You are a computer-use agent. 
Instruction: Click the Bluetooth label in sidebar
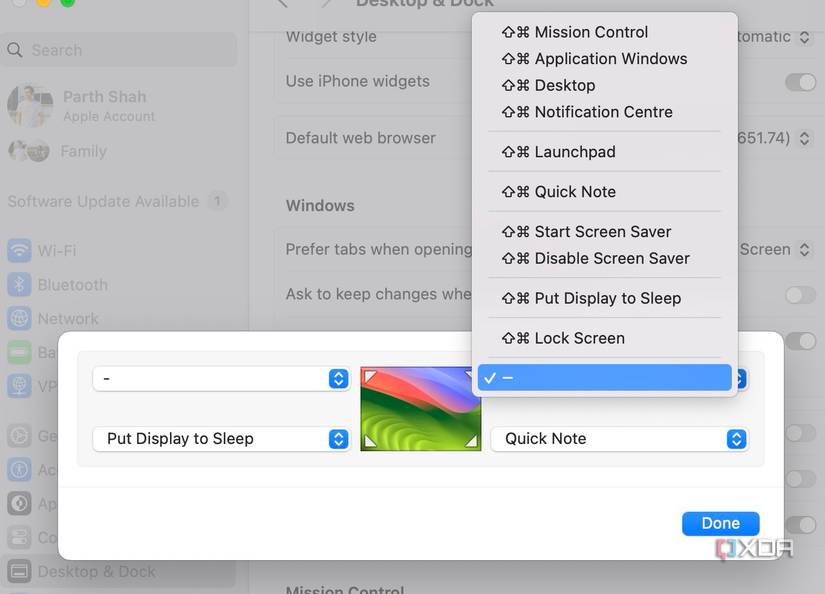tap(73, 285)
